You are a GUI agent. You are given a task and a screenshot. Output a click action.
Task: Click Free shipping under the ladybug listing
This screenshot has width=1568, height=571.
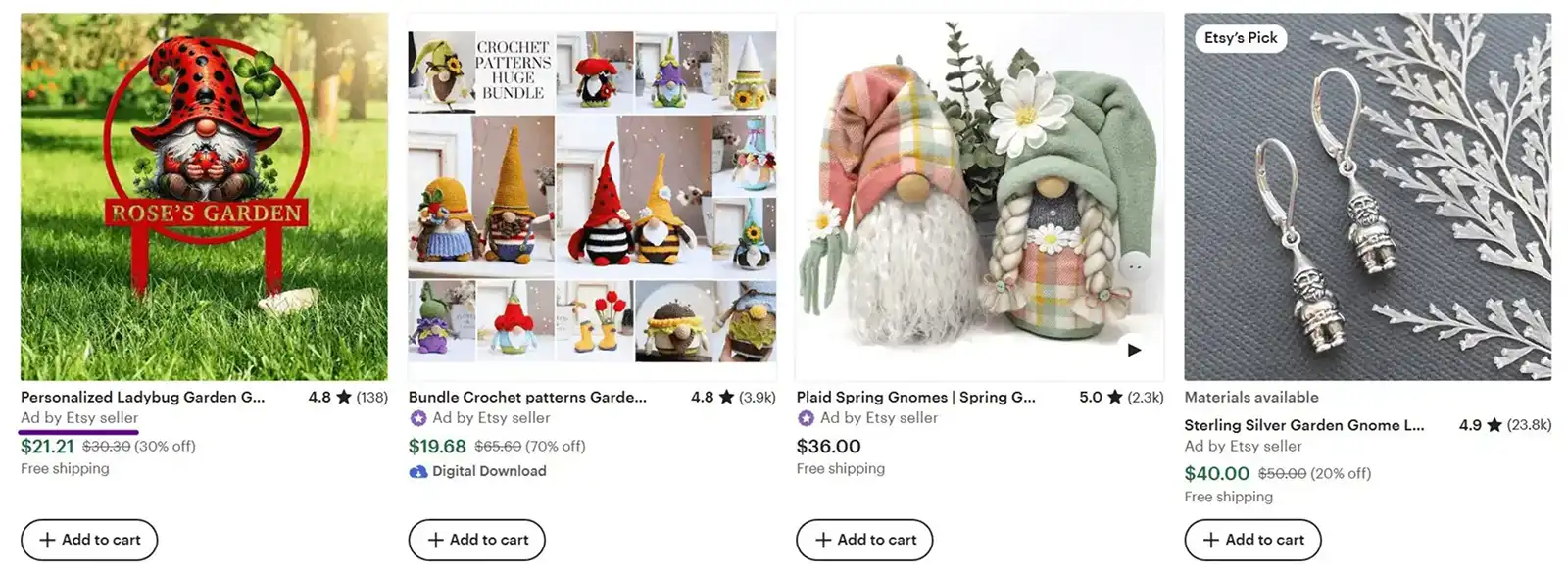tap(65, 468)
